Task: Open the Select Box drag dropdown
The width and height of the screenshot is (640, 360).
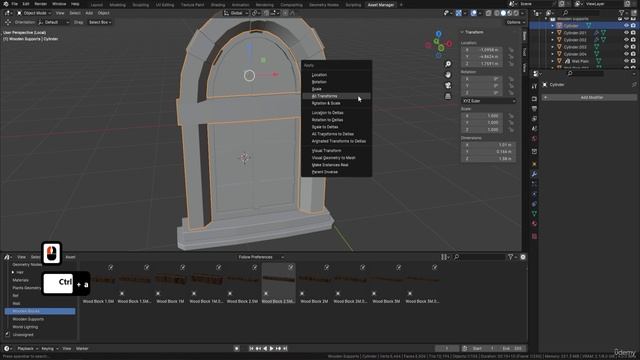Action: click(100, 22)
